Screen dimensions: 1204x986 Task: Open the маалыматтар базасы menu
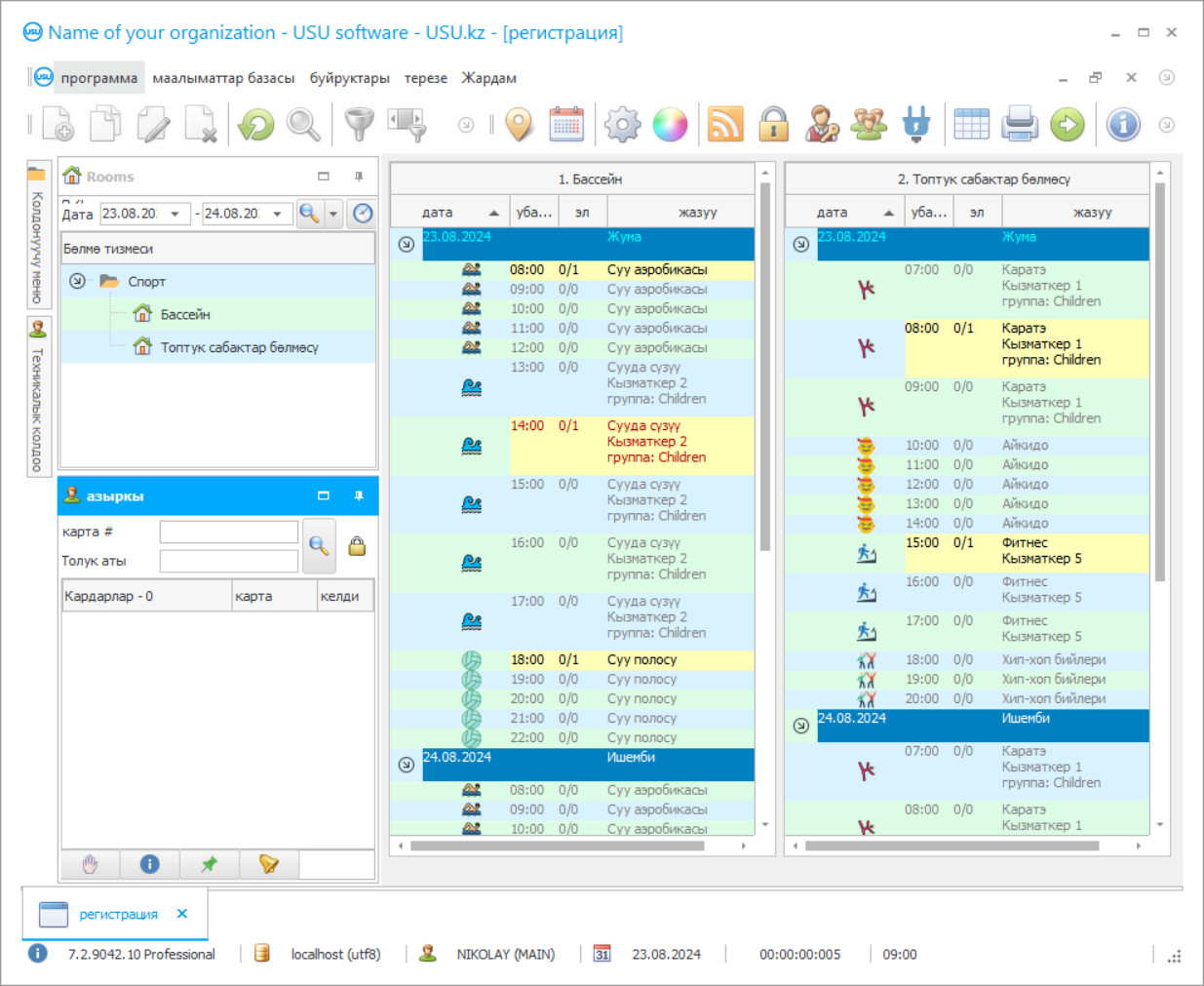223,78
